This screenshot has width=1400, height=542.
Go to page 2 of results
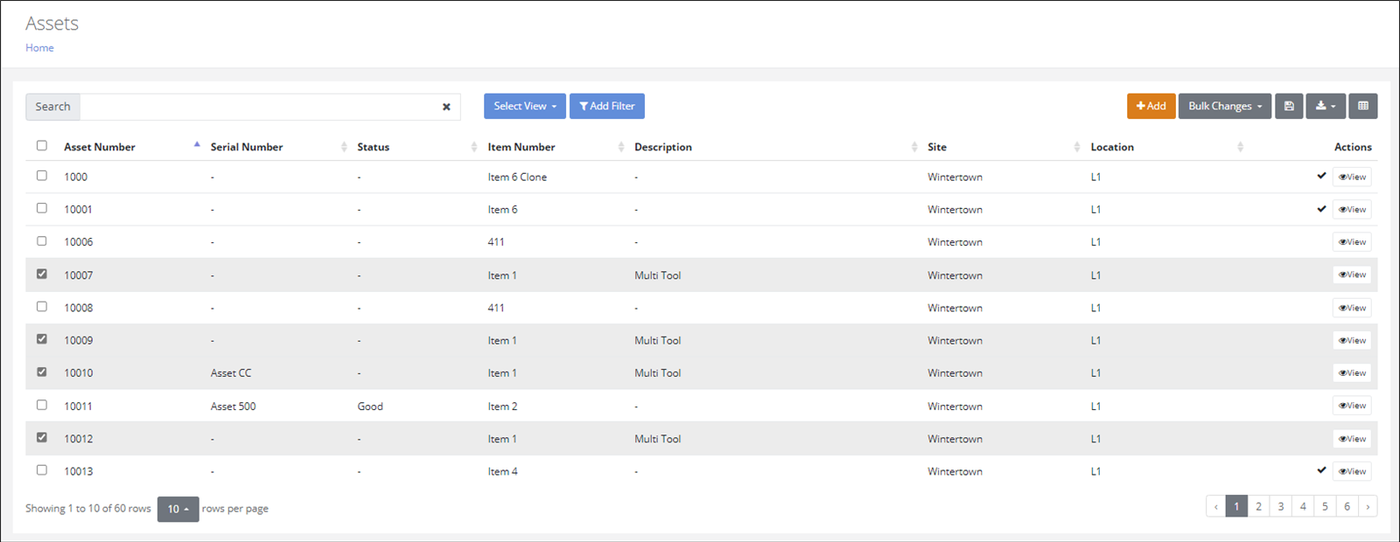pyautogui.click(x=1259, y=507)
